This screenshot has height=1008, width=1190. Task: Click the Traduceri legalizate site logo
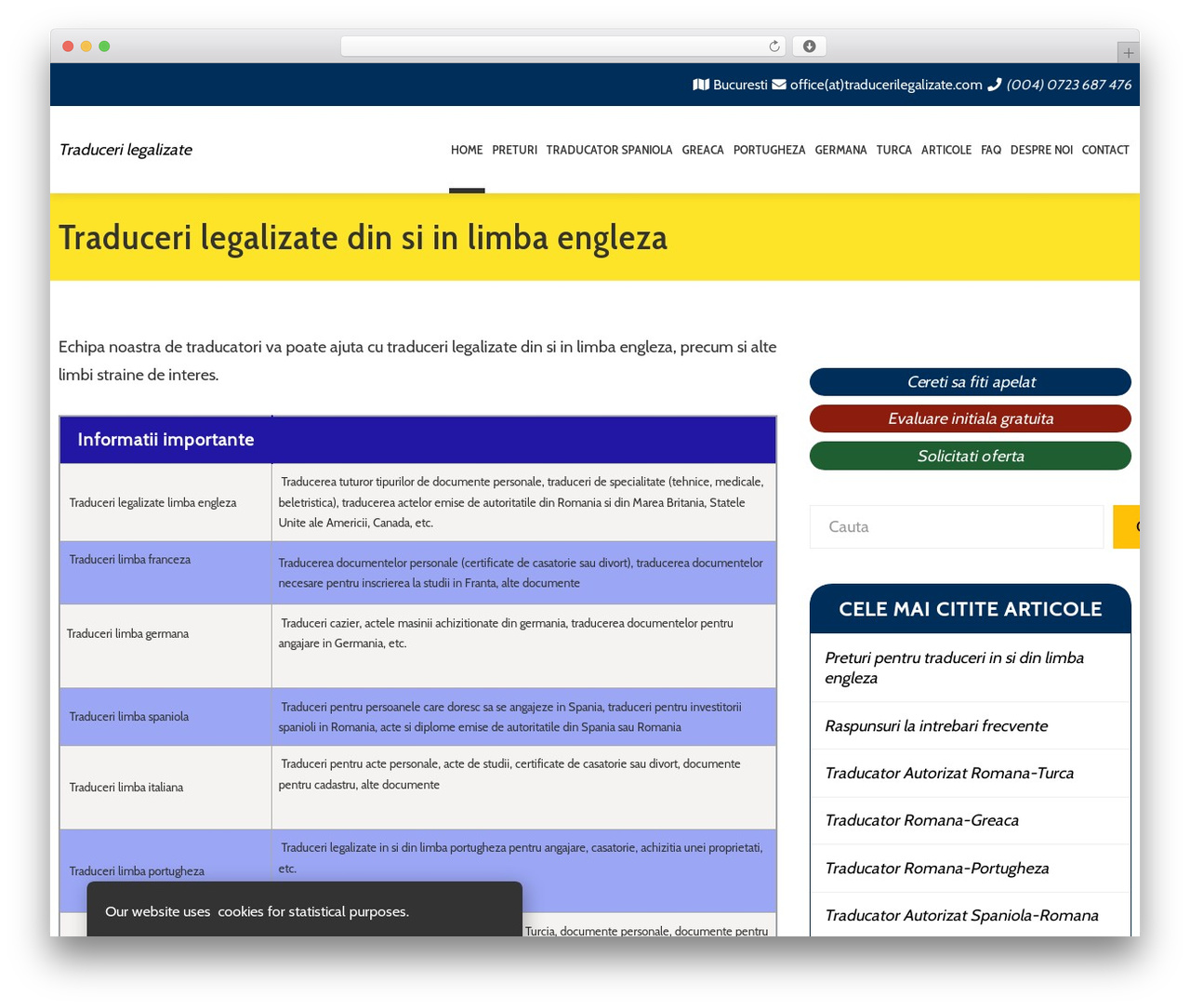pos(126,150)
